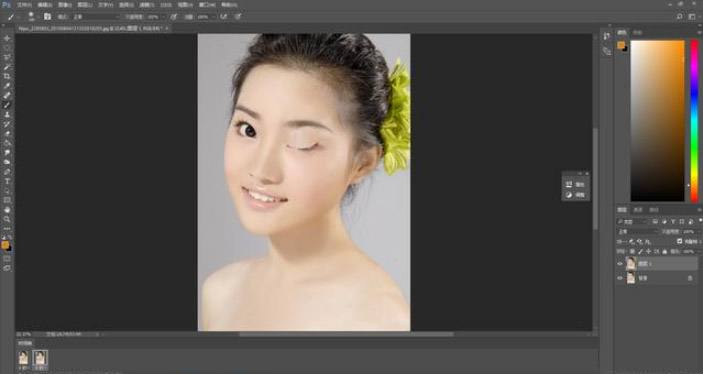Open the first menu in the menu bar
Image resolution: width=703 pixels, height=374 pixels.
[x=24, y=4]
